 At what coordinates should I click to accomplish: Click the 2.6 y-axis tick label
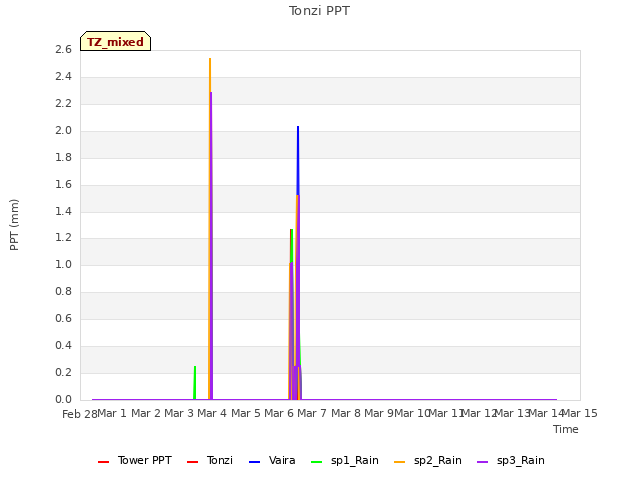63,50
